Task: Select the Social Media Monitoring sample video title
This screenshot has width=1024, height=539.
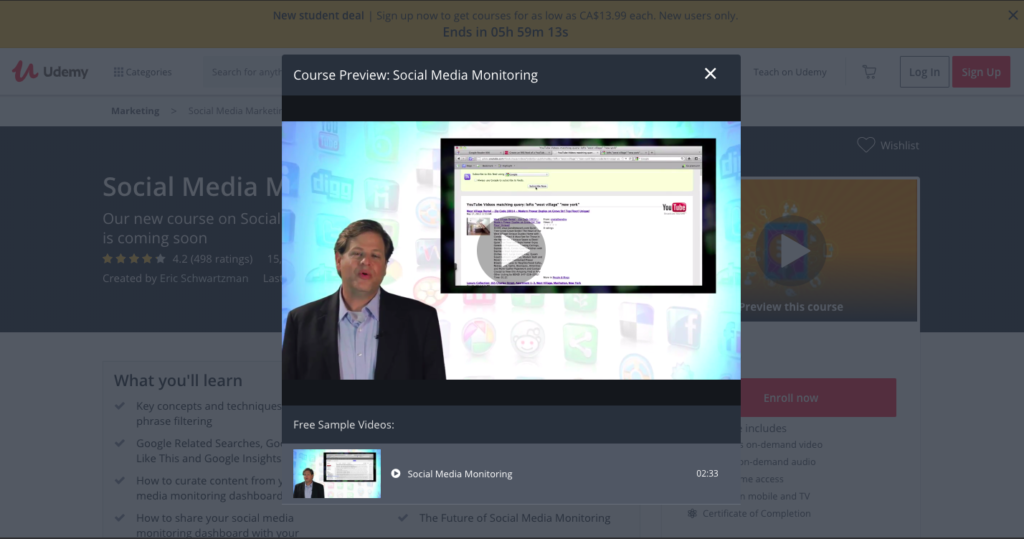Action: pyautogui.click(x=460, y=474)
